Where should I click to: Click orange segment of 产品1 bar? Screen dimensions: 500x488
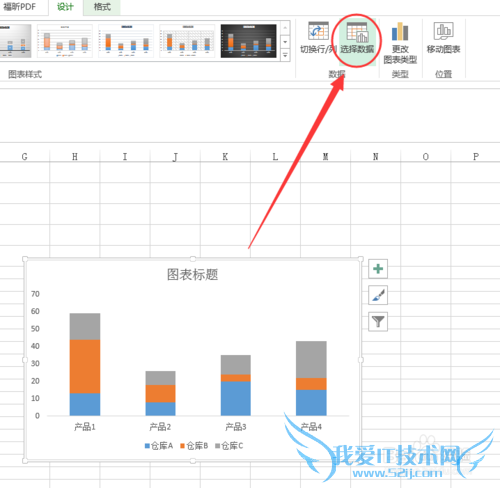(85, 366)
